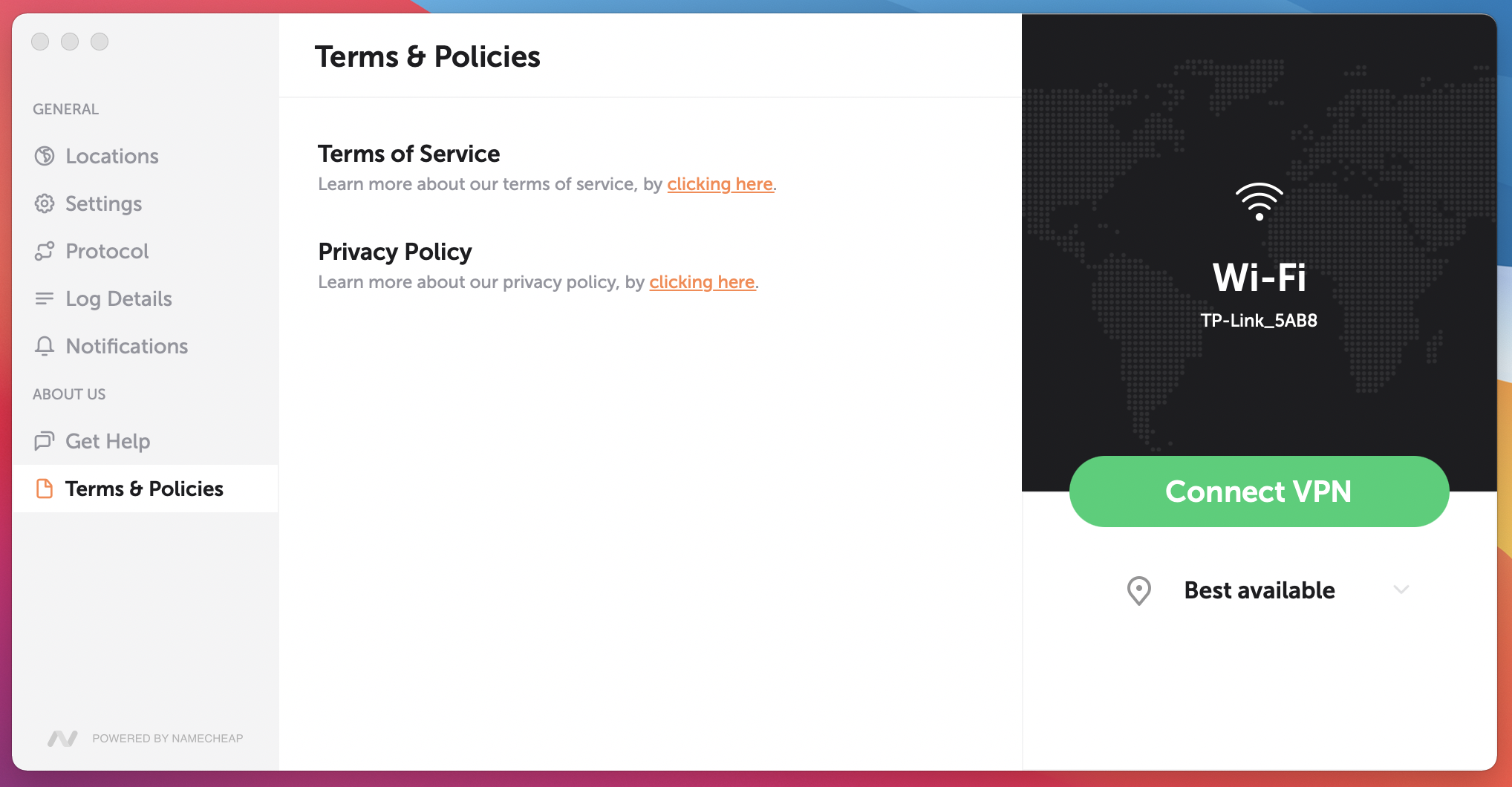Open the Settings section
1512x787 pixels.
point(145,203)
